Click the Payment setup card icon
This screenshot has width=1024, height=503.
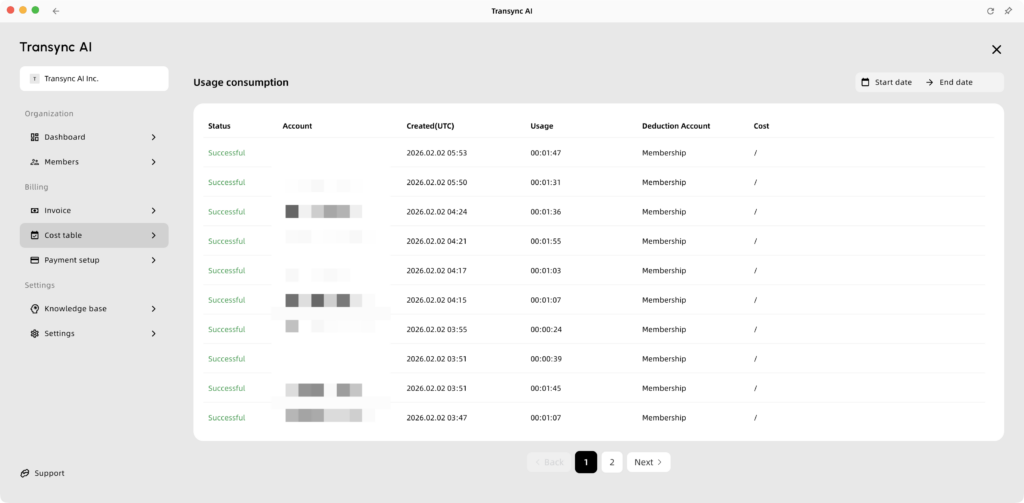tap(35, 260)
